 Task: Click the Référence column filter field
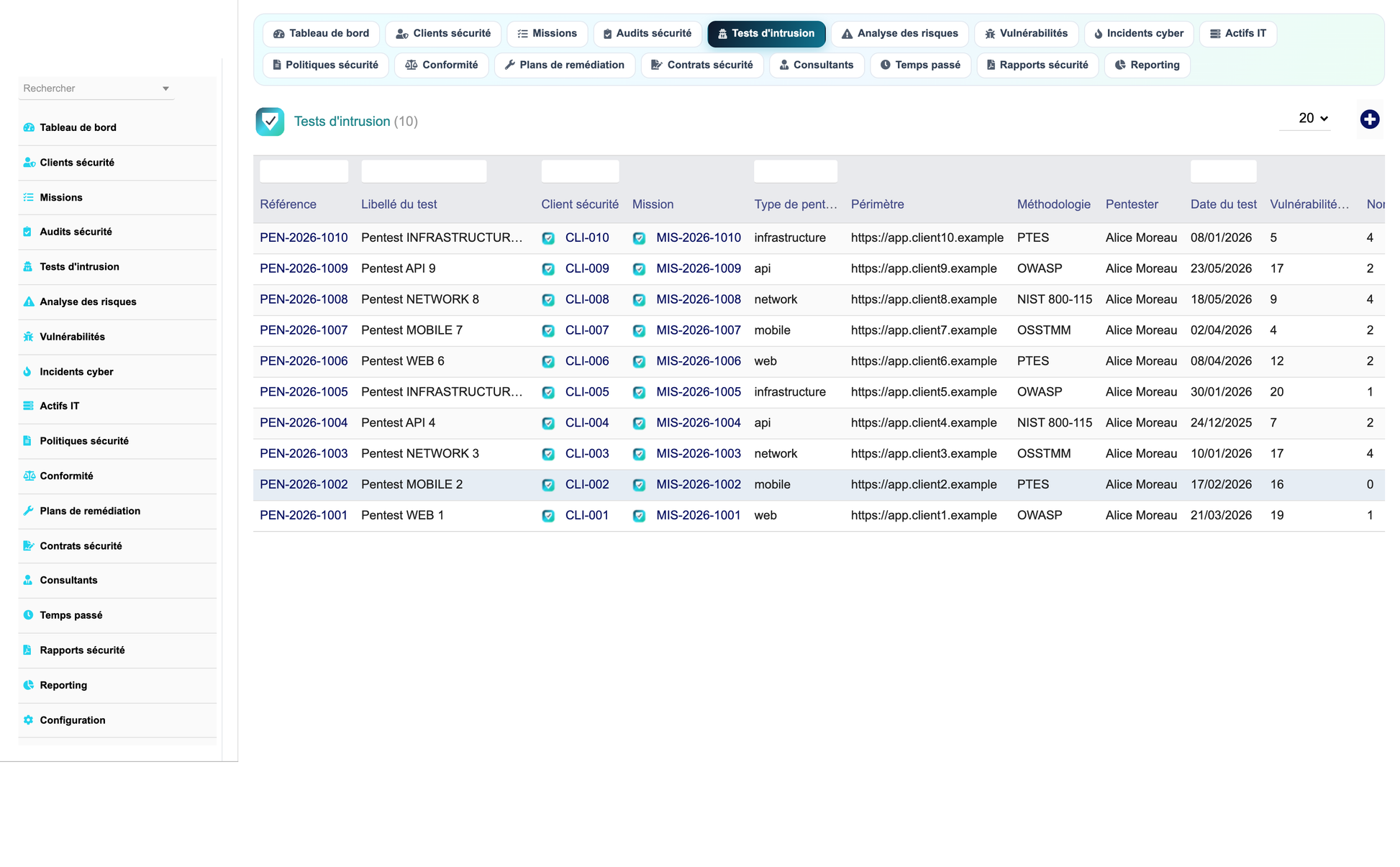coord(304,171)
